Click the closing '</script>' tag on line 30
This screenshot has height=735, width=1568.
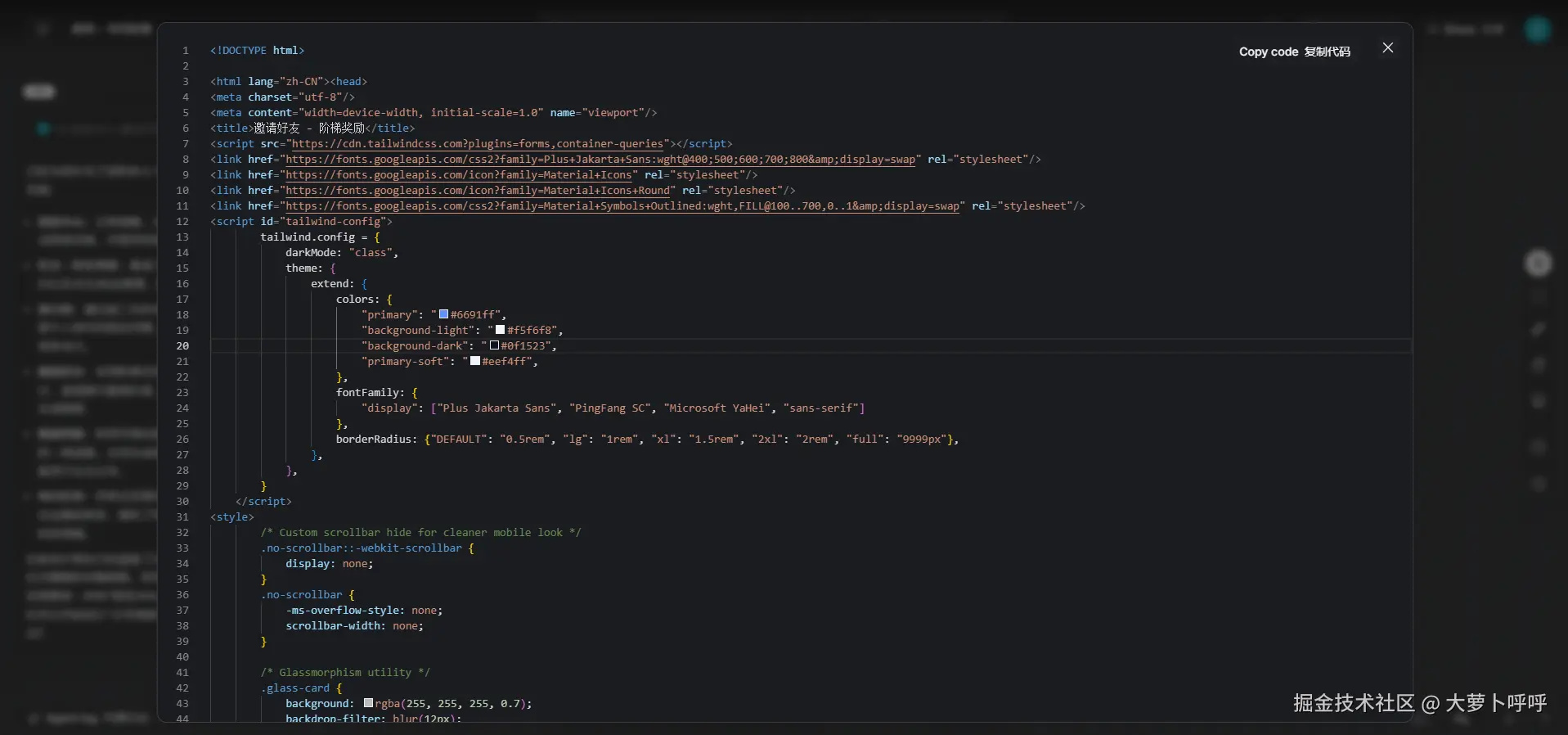(263, 502)
